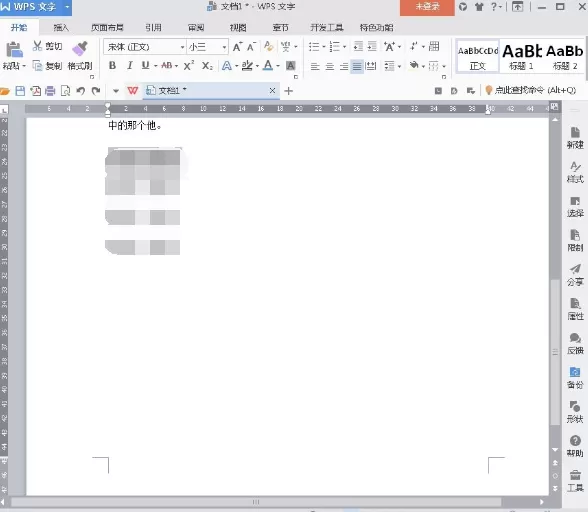This screenshot has height=512, width=588.
Task: Open the numbered list dropdown arrow
Action: click(344, 47)
